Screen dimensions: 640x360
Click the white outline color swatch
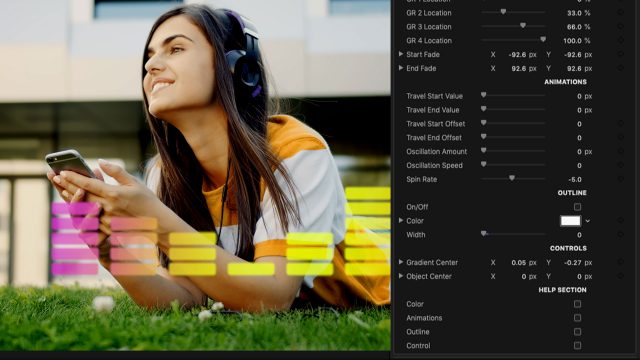[x=571, y=221]
